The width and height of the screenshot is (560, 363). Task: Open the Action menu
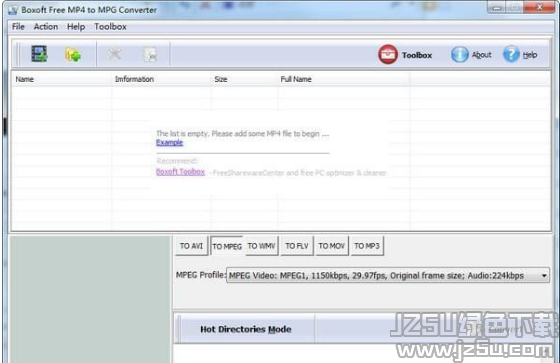pyautogui.click(x=46, y=27)
